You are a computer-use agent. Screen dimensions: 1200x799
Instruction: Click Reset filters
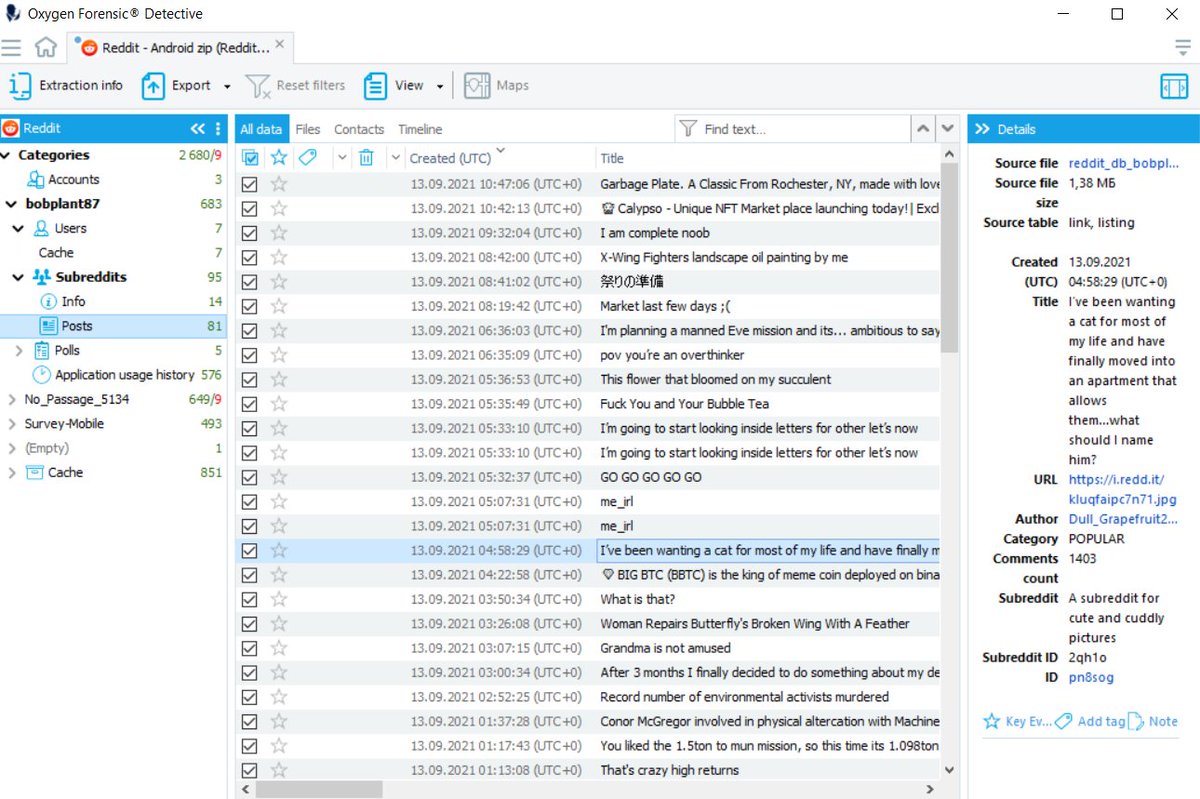(296, 86)
